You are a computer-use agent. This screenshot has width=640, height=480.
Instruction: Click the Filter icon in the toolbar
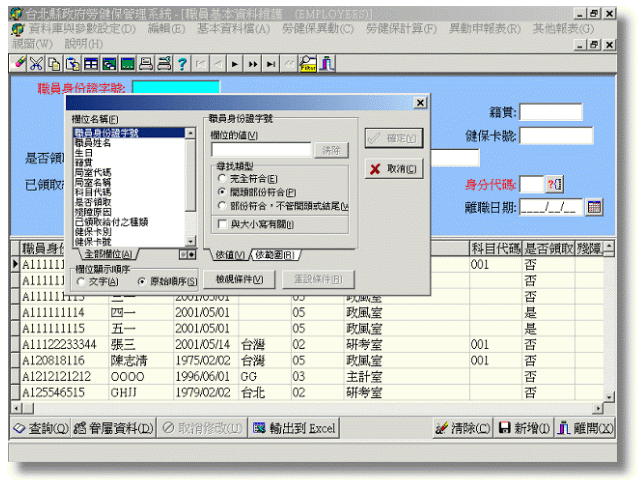coord(308,64)
